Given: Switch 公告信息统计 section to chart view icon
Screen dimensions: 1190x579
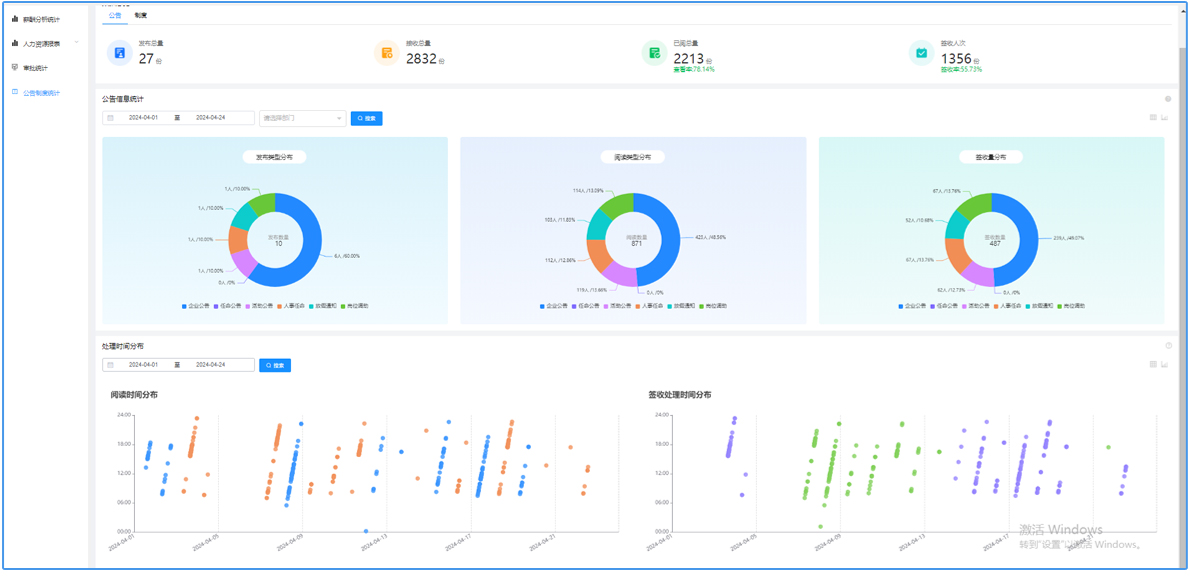Looking at the screenshot, I should tap(1164, 118).
